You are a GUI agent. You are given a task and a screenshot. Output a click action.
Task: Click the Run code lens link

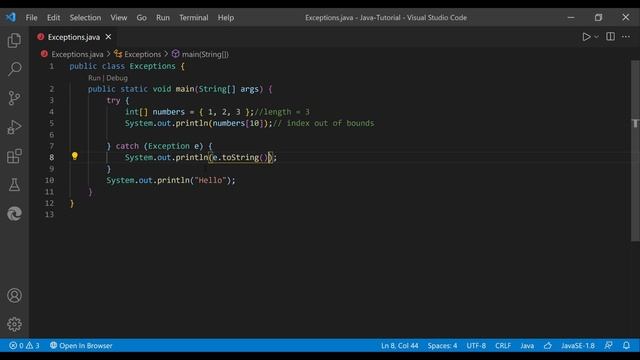94,78
